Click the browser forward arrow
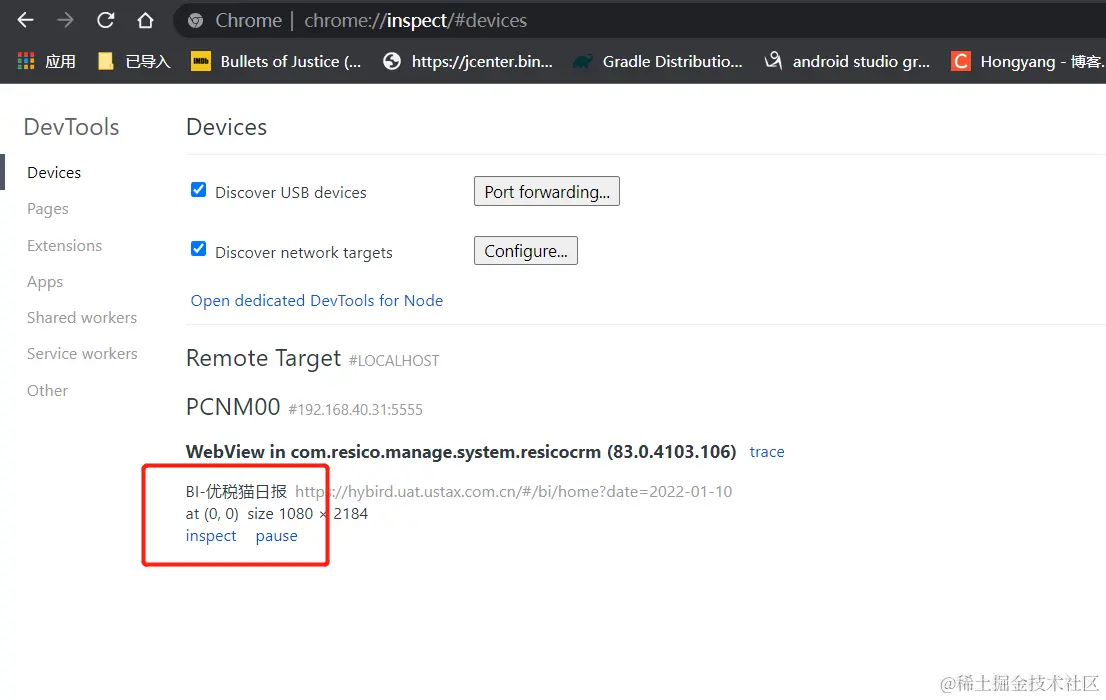1106x700 pixels. pyautogui.click(x=65, y=20)
